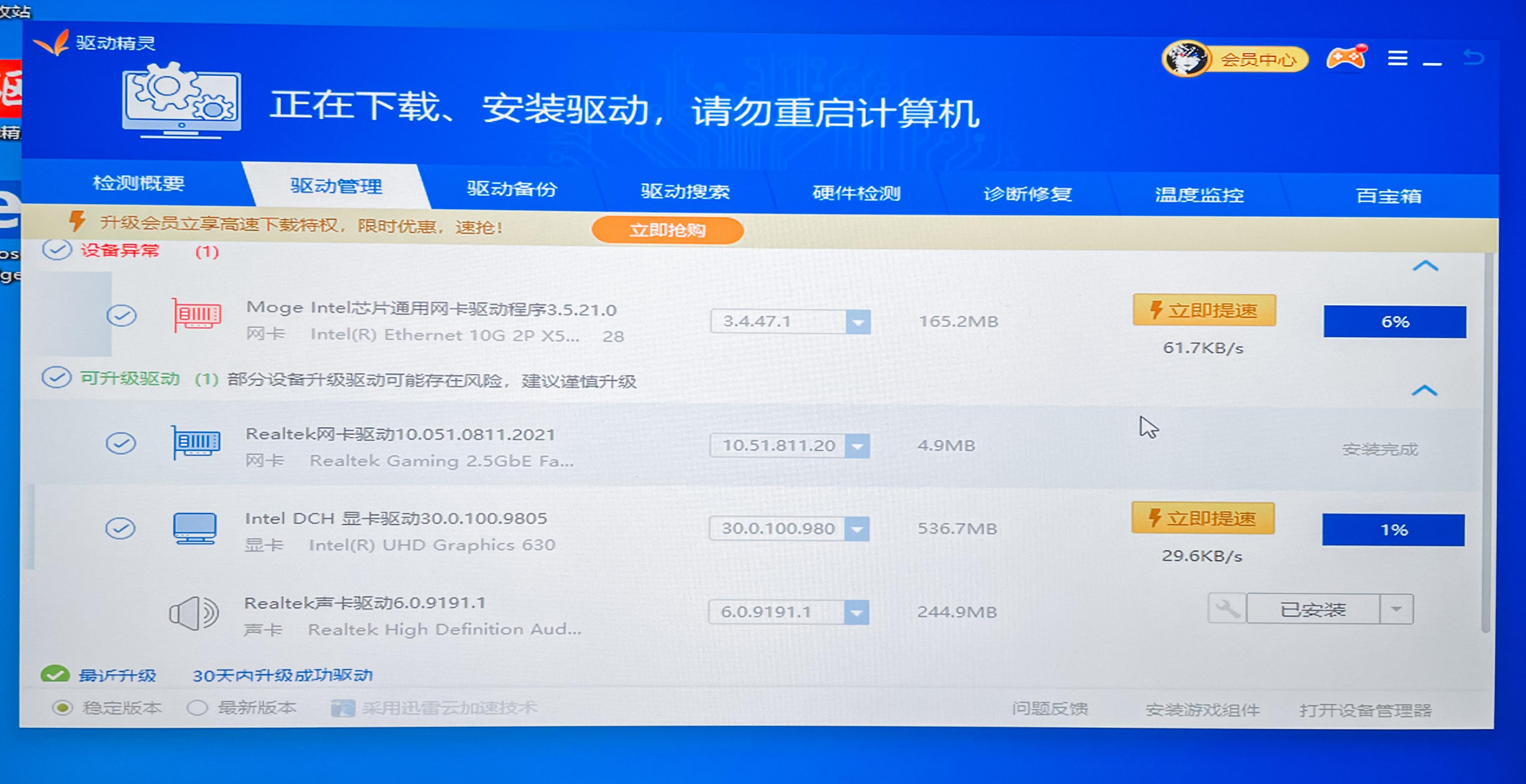The width and height of the screenshot is (1526, 784).
Task: Click the 6% download progress bar
Action: [x=1395, y=322]
